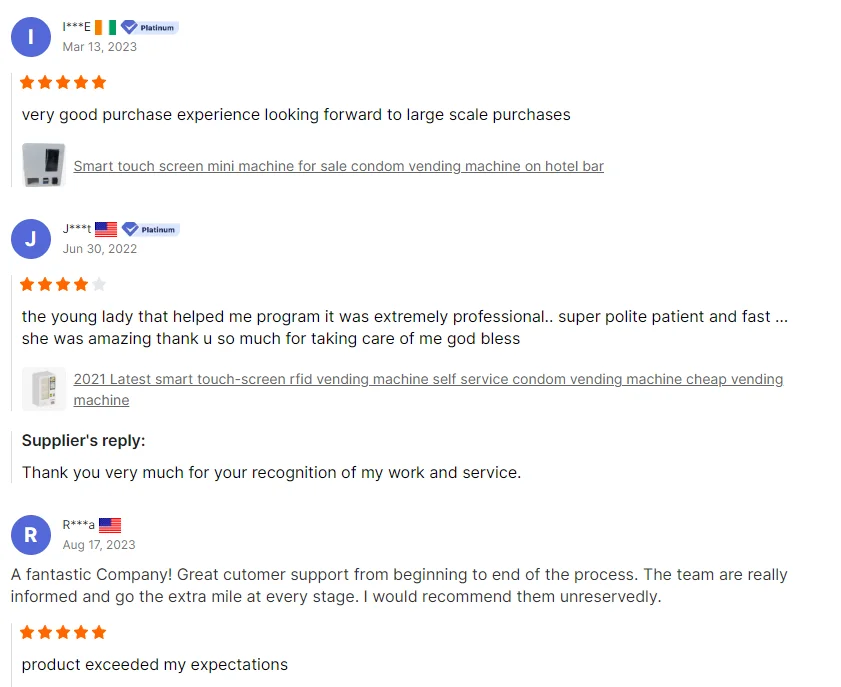Click J***t's Platinum verified badge
841x687 pixels.
[150, 230]
